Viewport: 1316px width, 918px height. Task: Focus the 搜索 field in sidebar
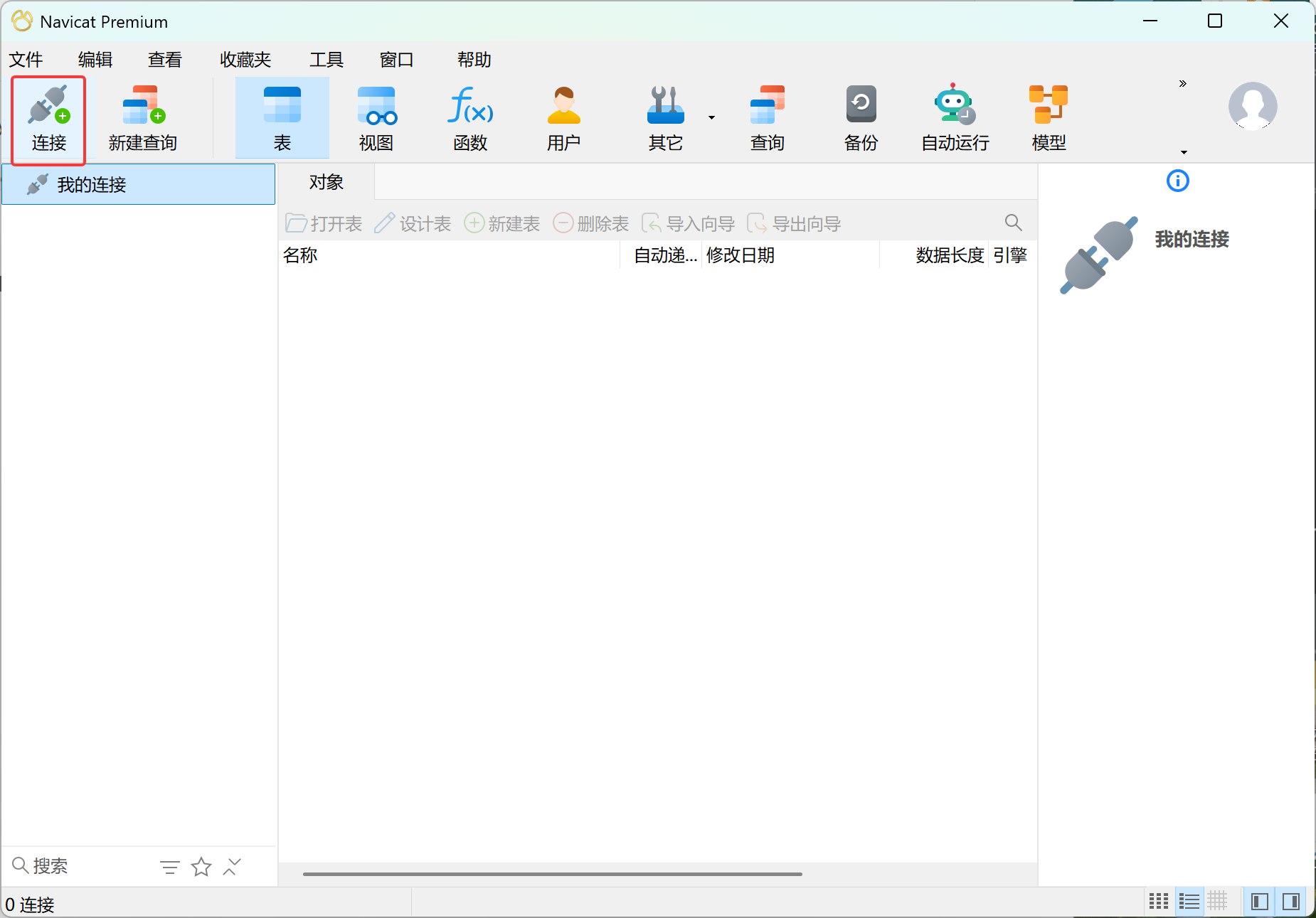coord(78,866)
